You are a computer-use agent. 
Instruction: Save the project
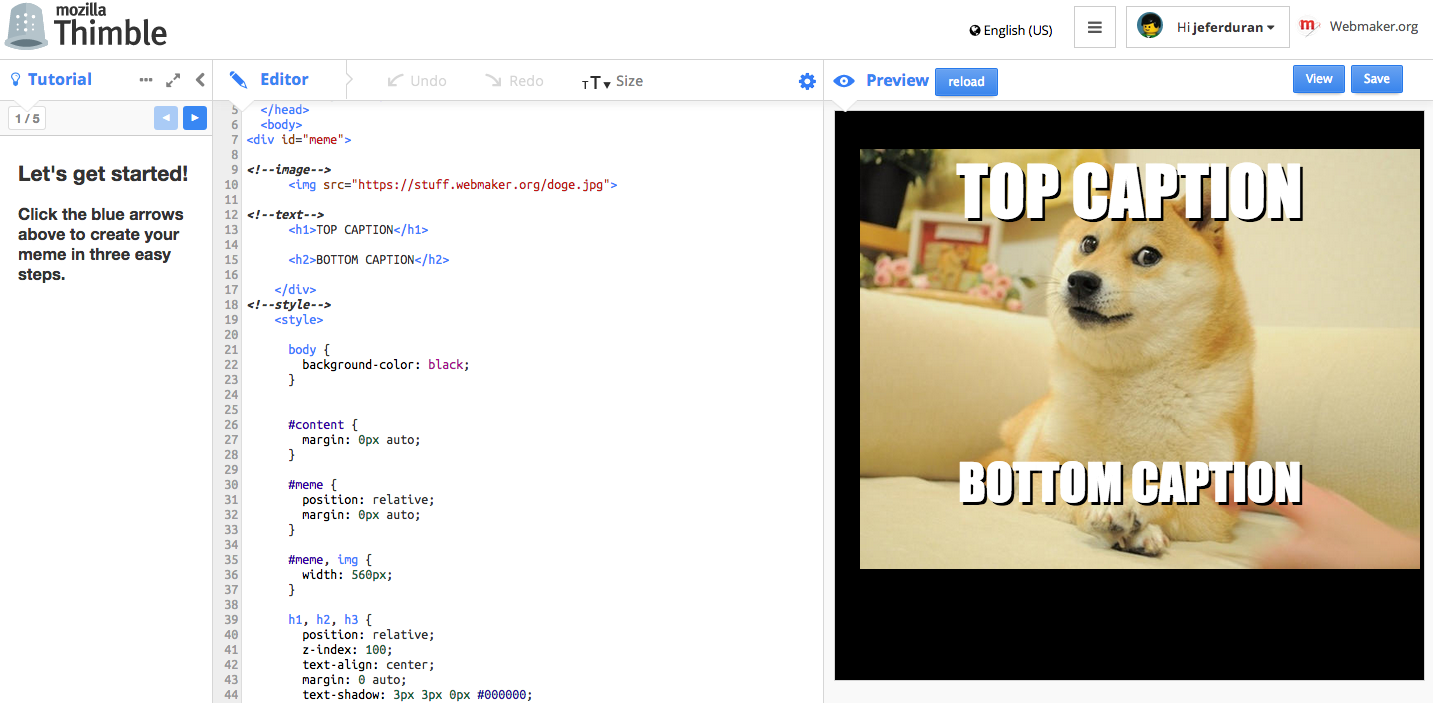[1377, 79]
